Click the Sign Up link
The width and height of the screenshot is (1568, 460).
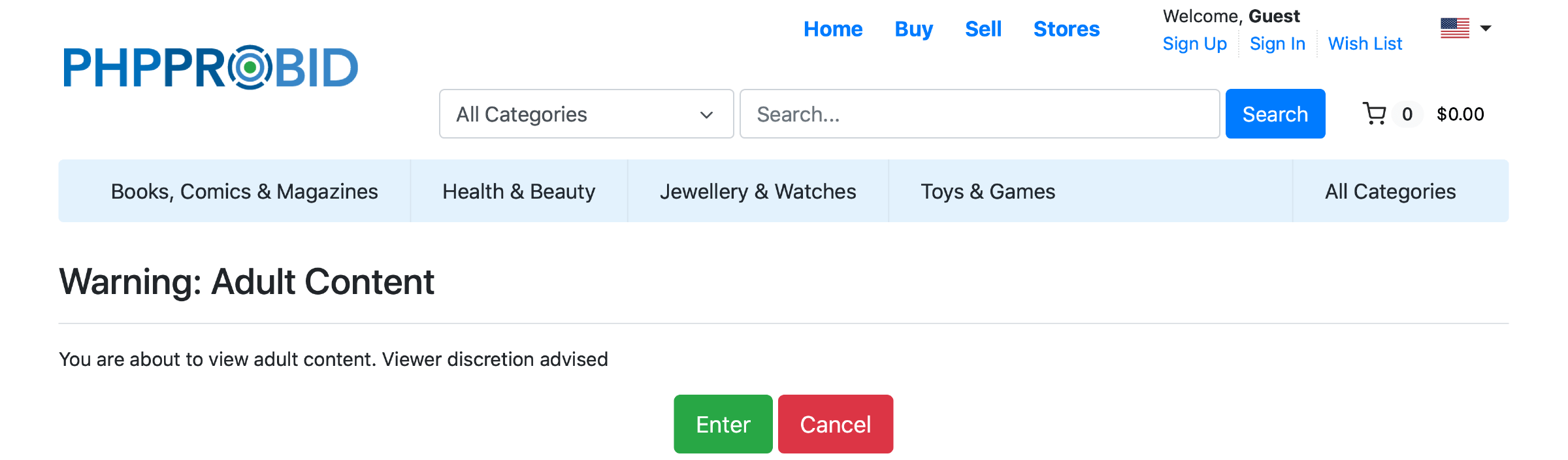coord(1194,44)
